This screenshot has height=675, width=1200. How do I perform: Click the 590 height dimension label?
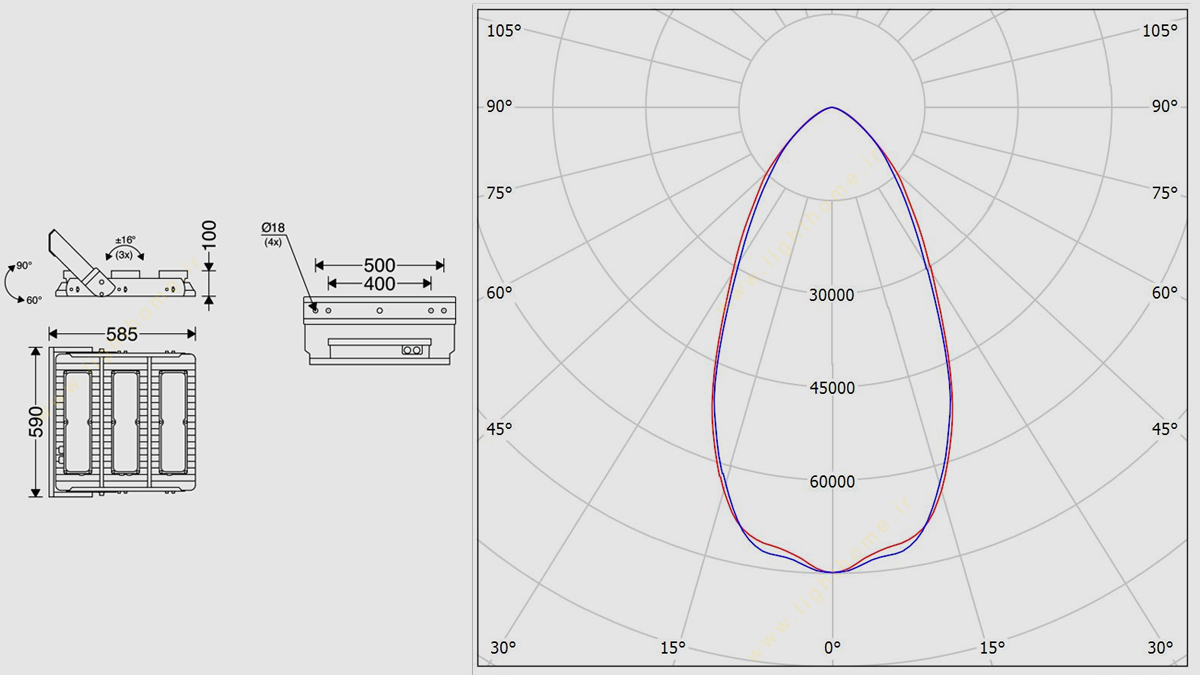pos(36,422)
